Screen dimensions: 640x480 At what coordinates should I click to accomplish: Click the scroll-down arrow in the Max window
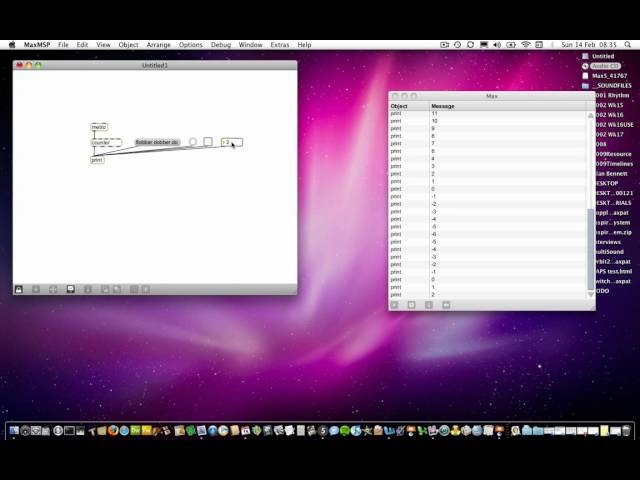point(590,294)
